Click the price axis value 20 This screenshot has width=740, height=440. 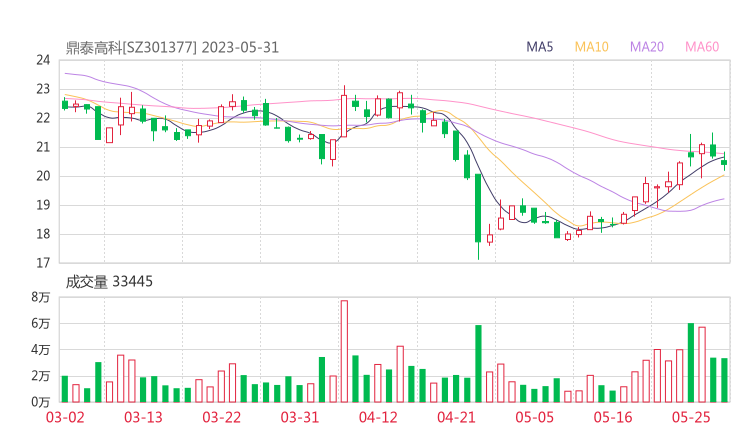pos(43,176)
